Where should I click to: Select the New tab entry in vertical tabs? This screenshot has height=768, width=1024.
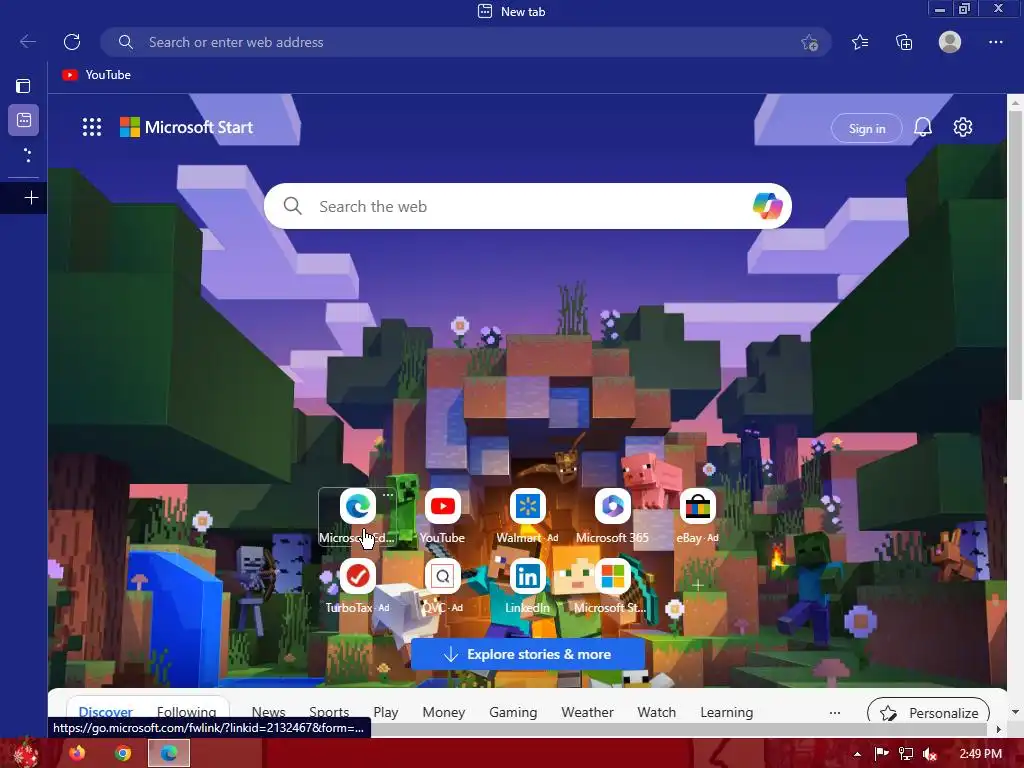tap(24, 120)
